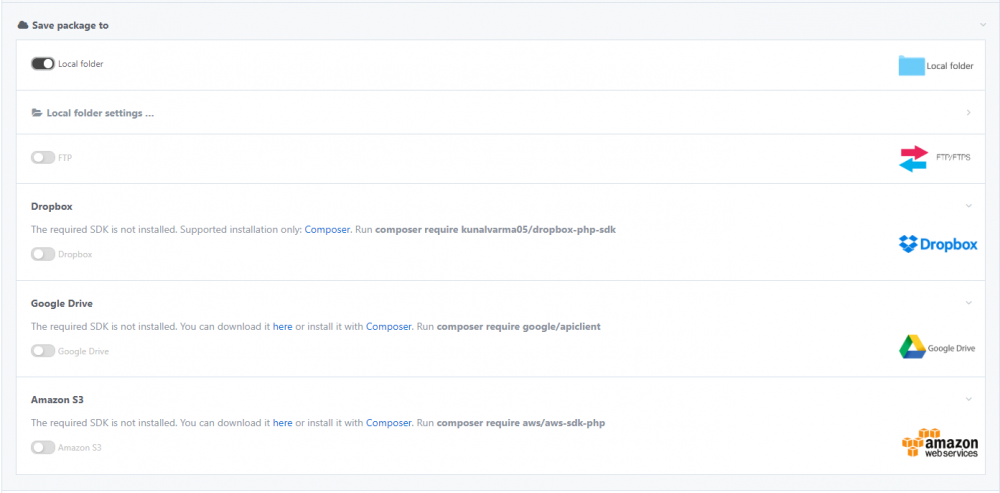1000x493 pixels.
Task: Click the 'here' download link under Google Drive
Action: click(x=282, y=327)
